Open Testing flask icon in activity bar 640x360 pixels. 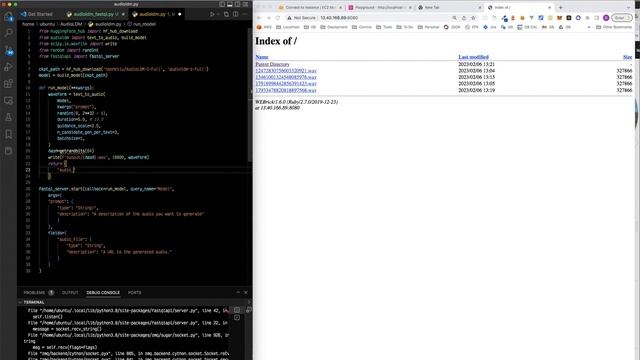[x=9, y=118]
